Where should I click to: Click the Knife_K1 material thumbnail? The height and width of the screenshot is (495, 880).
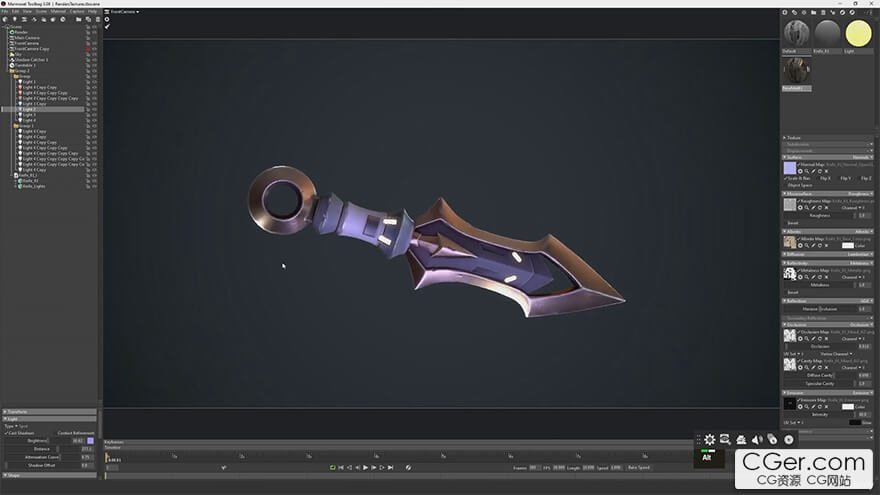point(827,33)
